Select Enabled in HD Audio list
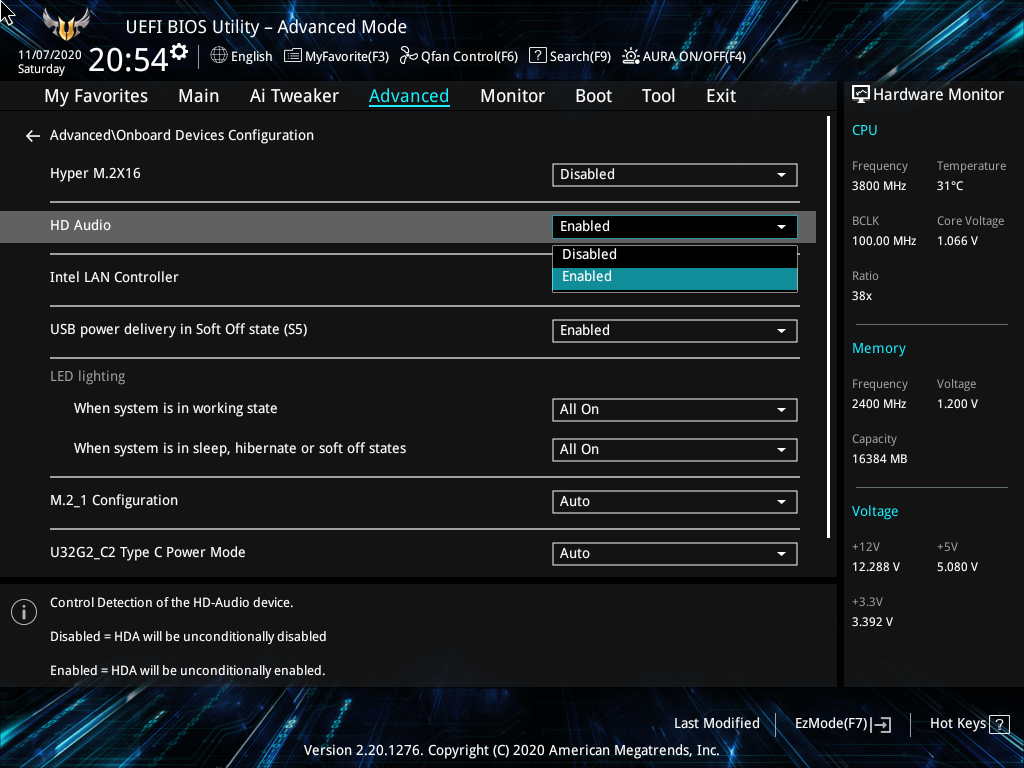 pyautogui.click(x=675, y=278)
